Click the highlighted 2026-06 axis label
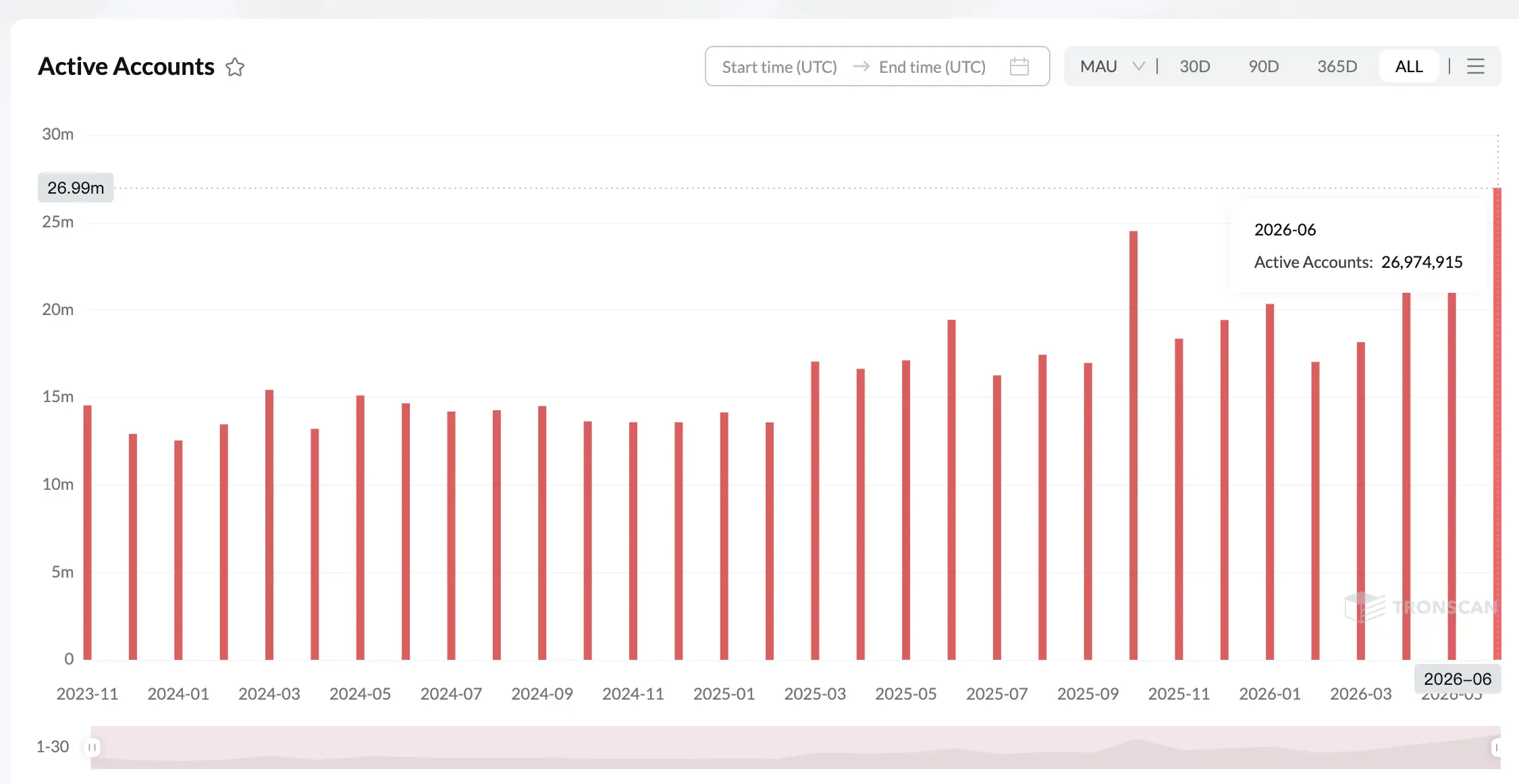Viewport: 1519px width, 784px height. click(1458, 679)
